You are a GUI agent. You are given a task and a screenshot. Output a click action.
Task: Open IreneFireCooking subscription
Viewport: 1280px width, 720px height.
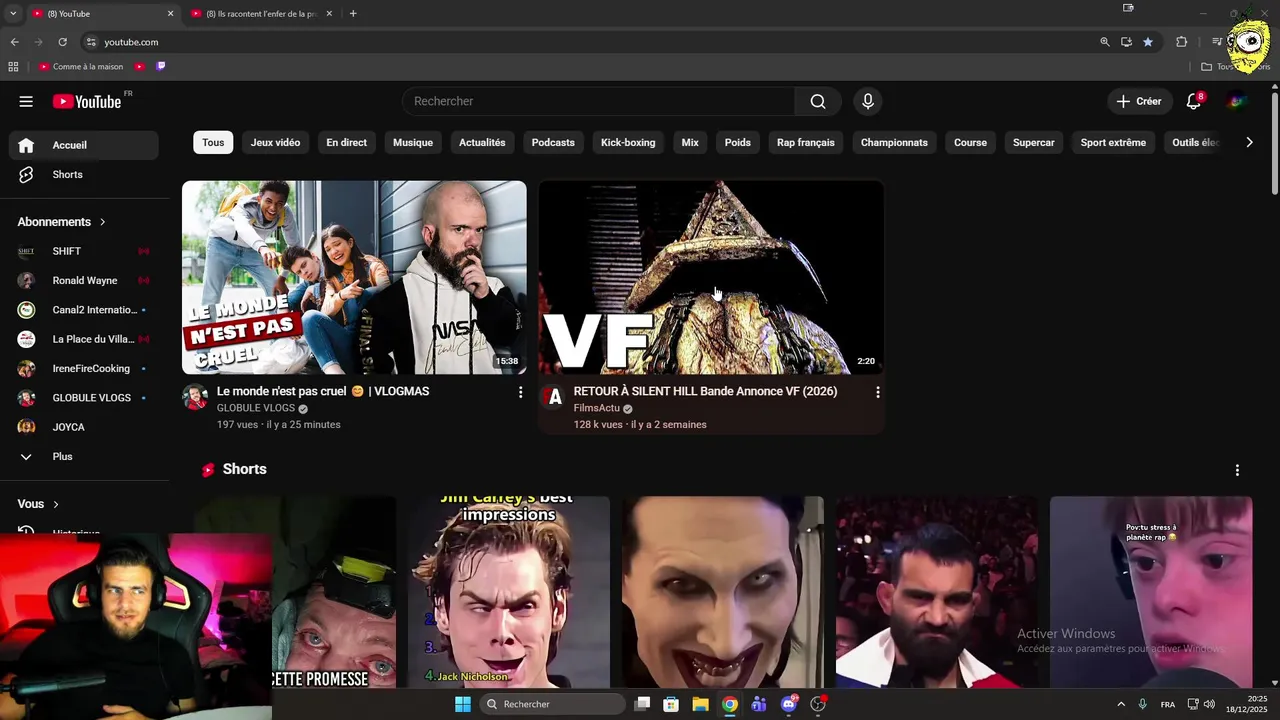[x=84, y=368]
